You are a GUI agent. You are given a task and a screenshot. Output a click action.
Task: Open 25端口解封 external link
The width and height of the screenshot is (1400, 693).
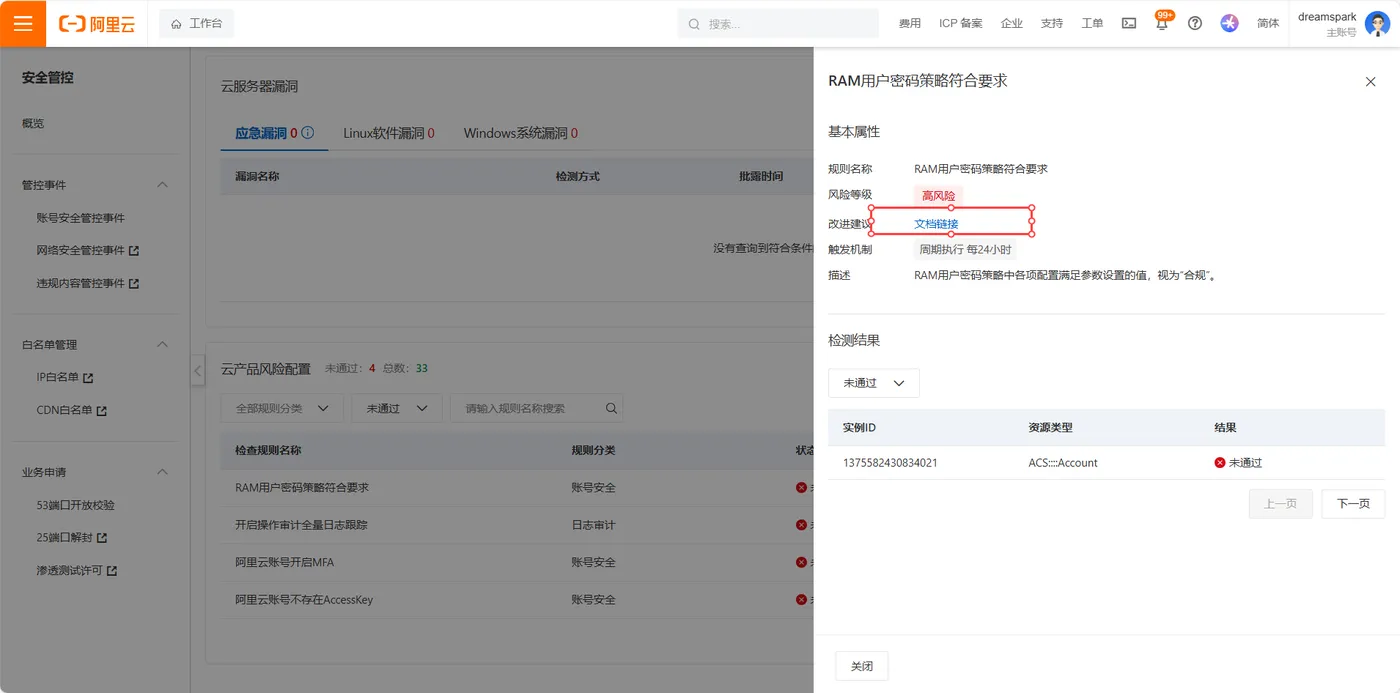[72, 538]
